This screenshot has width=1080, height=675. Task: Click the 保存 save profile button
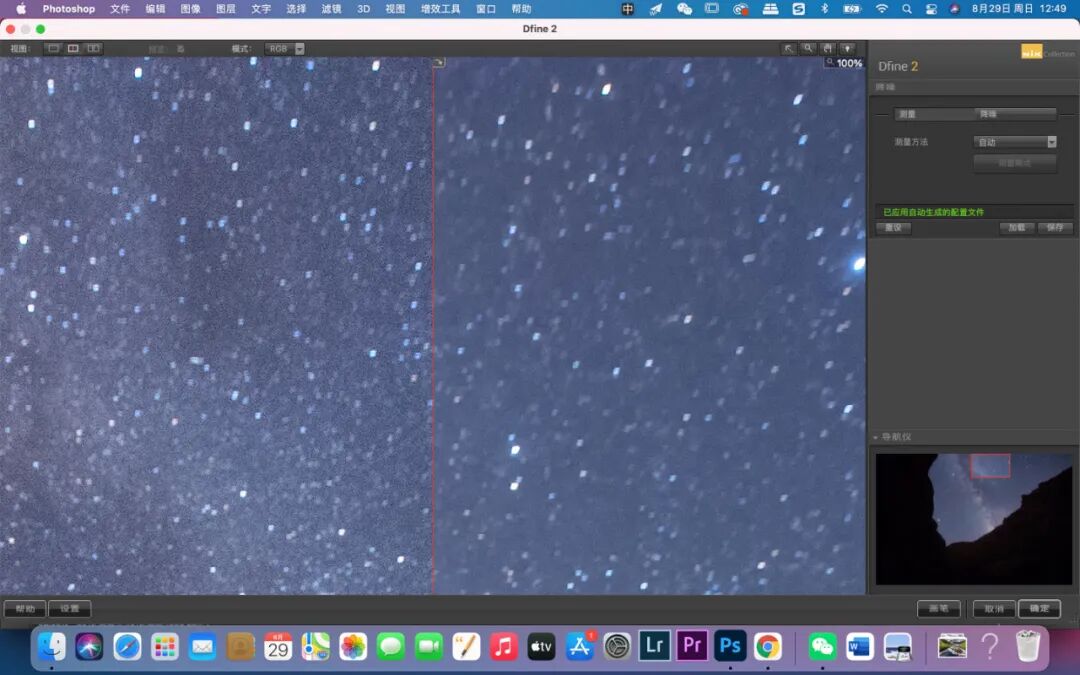tap(1055, 228)
